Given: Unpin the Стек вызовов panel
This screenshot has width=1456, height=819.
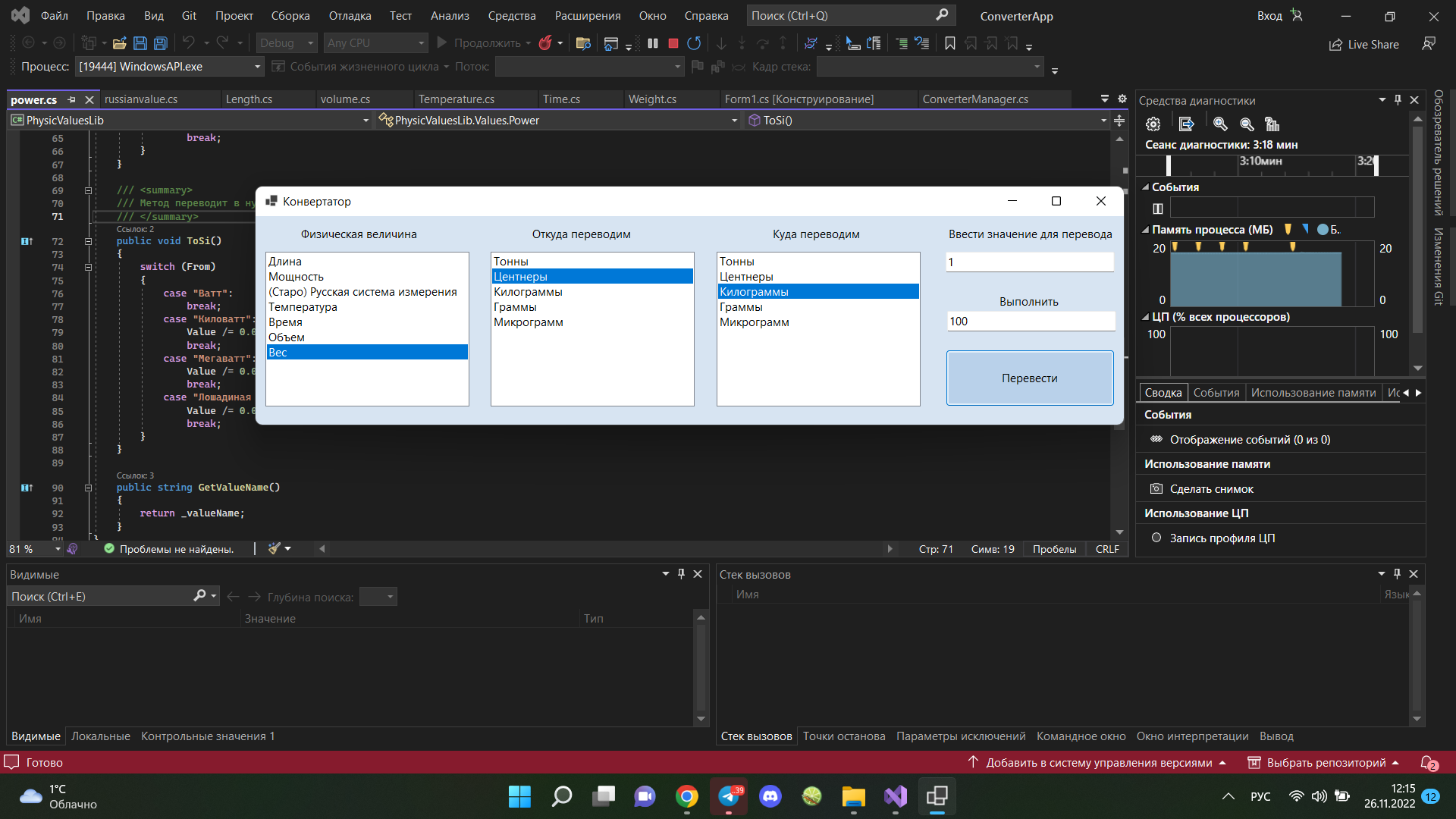Looking at the screenshot, I should 1396,574.
